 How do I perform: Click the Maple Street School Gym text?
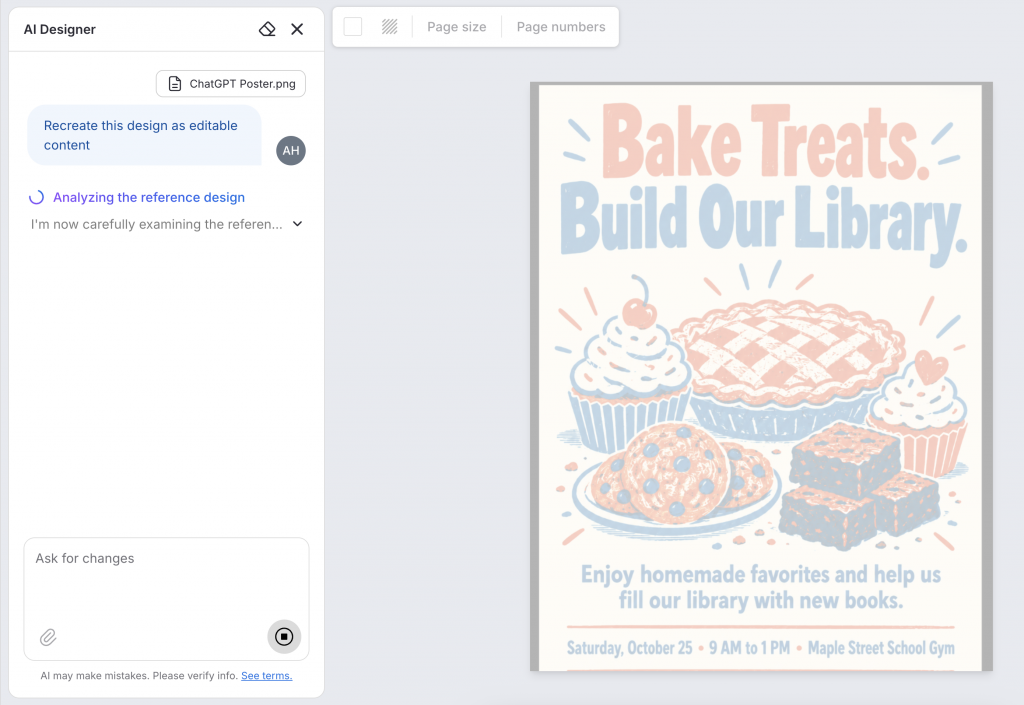[x=881, y=648]
